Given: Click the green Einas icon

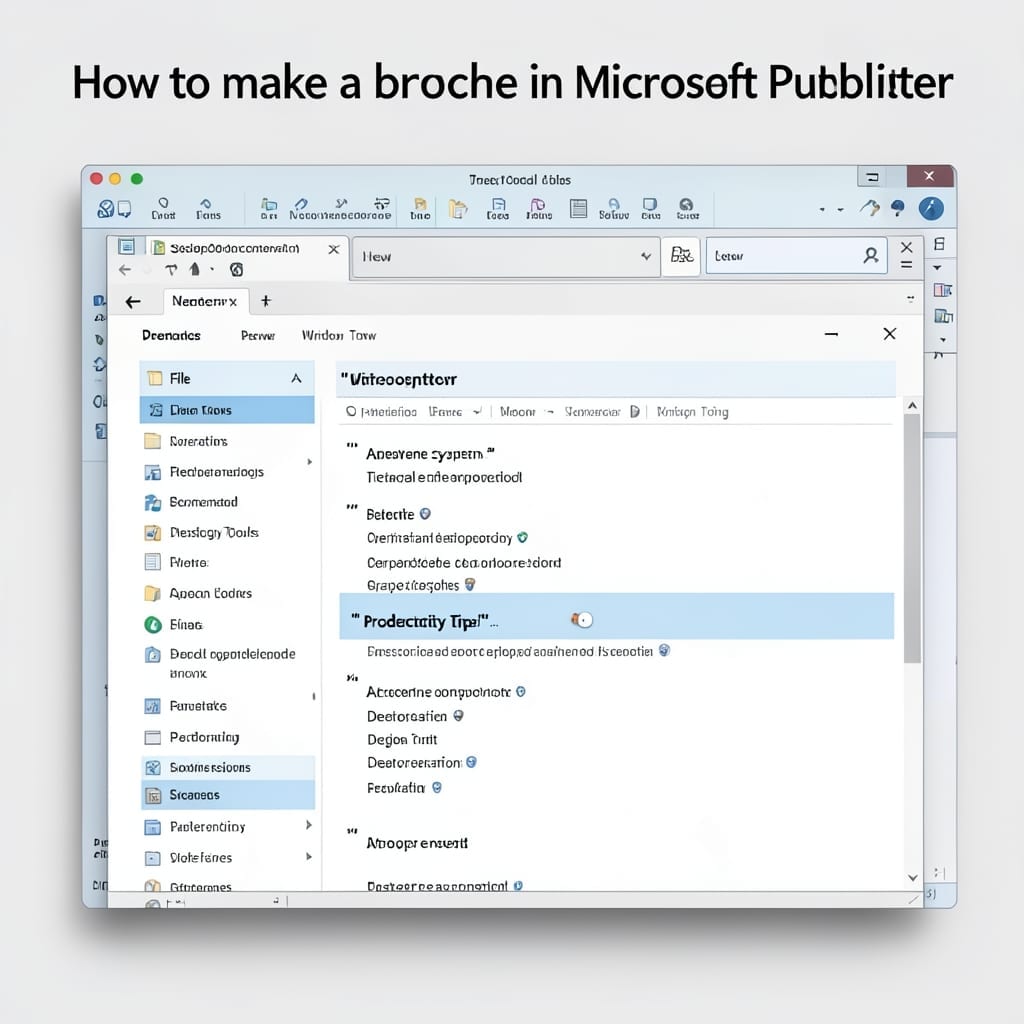Looking at the screenshot, I should pyautogui.click(x=153, y=625).
